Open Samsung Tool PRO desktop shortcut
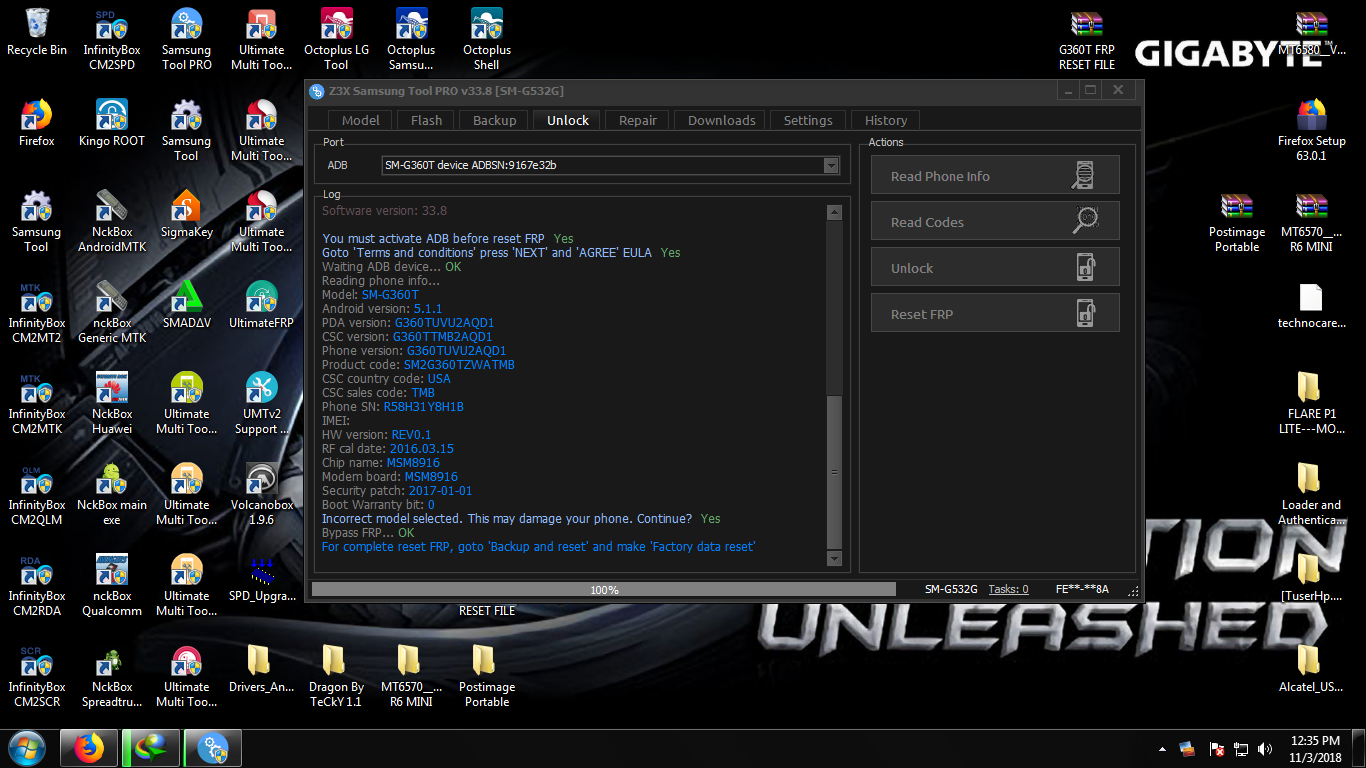This screenshot has height=768, width=1366. 187,40
